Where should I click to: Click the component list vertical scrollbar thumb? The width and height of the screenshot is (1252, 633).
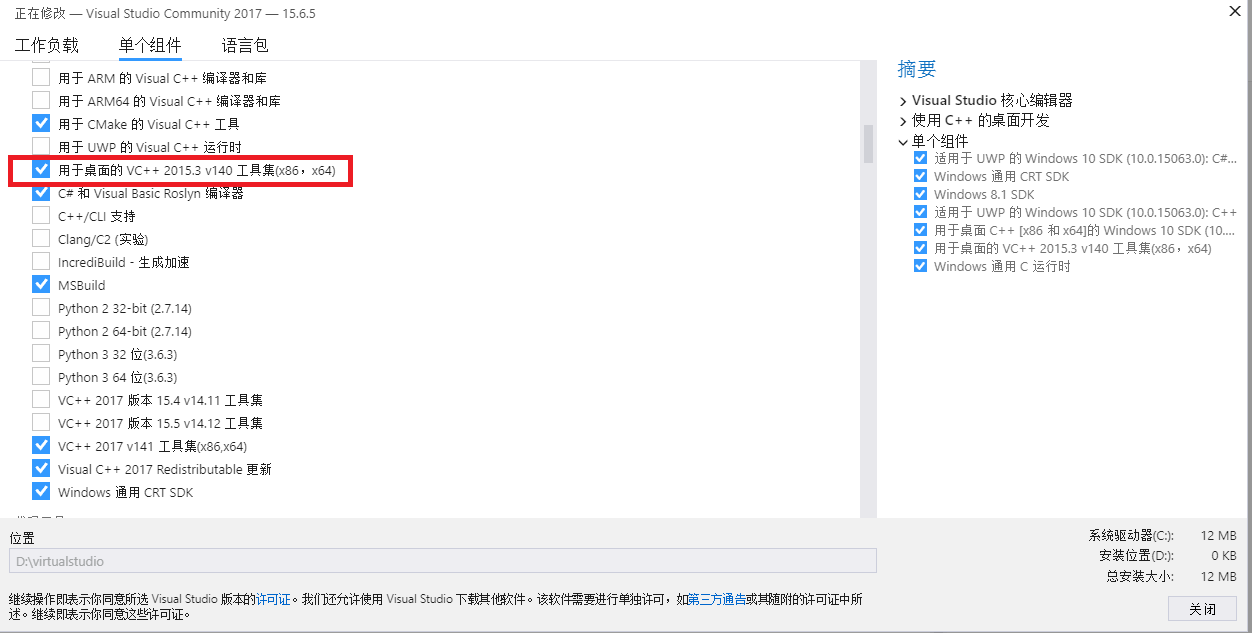click(869, 144)
